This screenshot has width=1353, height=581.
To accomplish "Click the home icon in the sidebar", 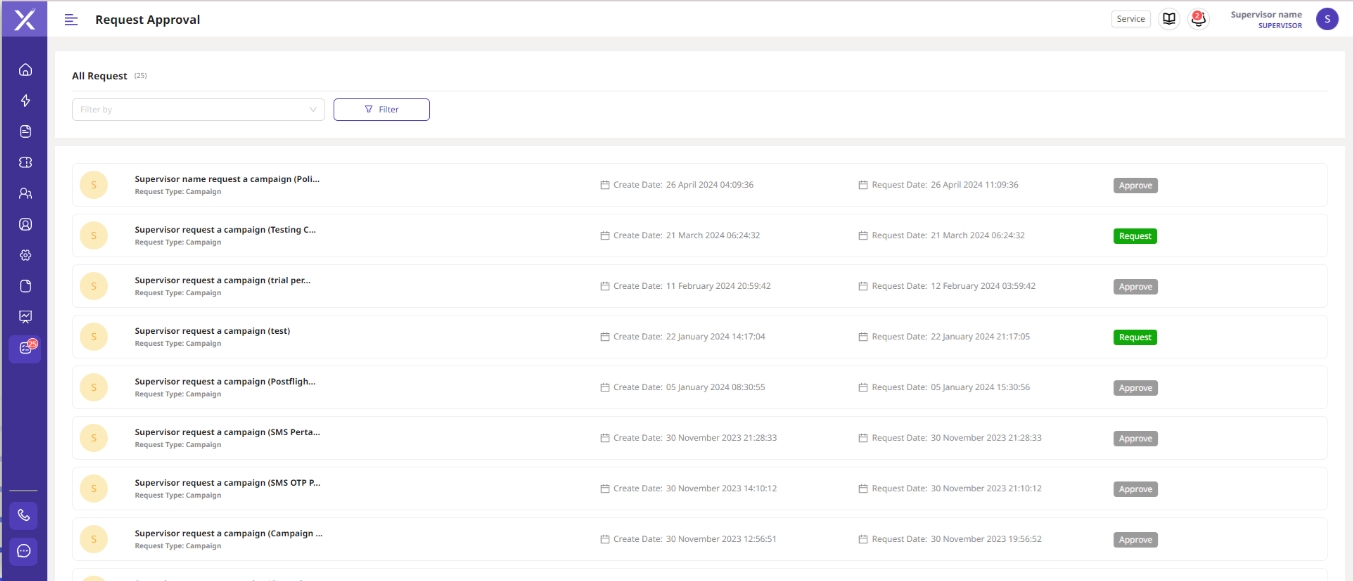I will pos(25,70).
